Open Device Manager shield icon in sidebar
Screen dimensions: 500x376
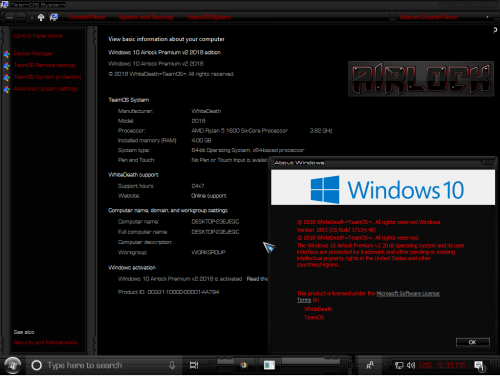tap(6, 54)
